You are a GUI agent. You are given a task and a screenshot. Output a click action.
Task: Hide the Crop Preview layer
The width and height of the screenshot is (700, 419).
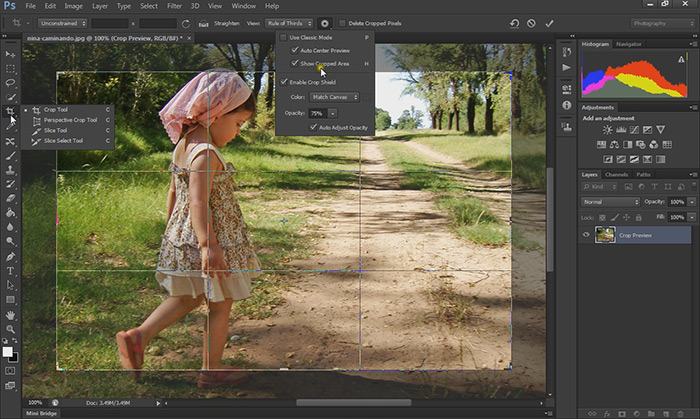(586, 234)
